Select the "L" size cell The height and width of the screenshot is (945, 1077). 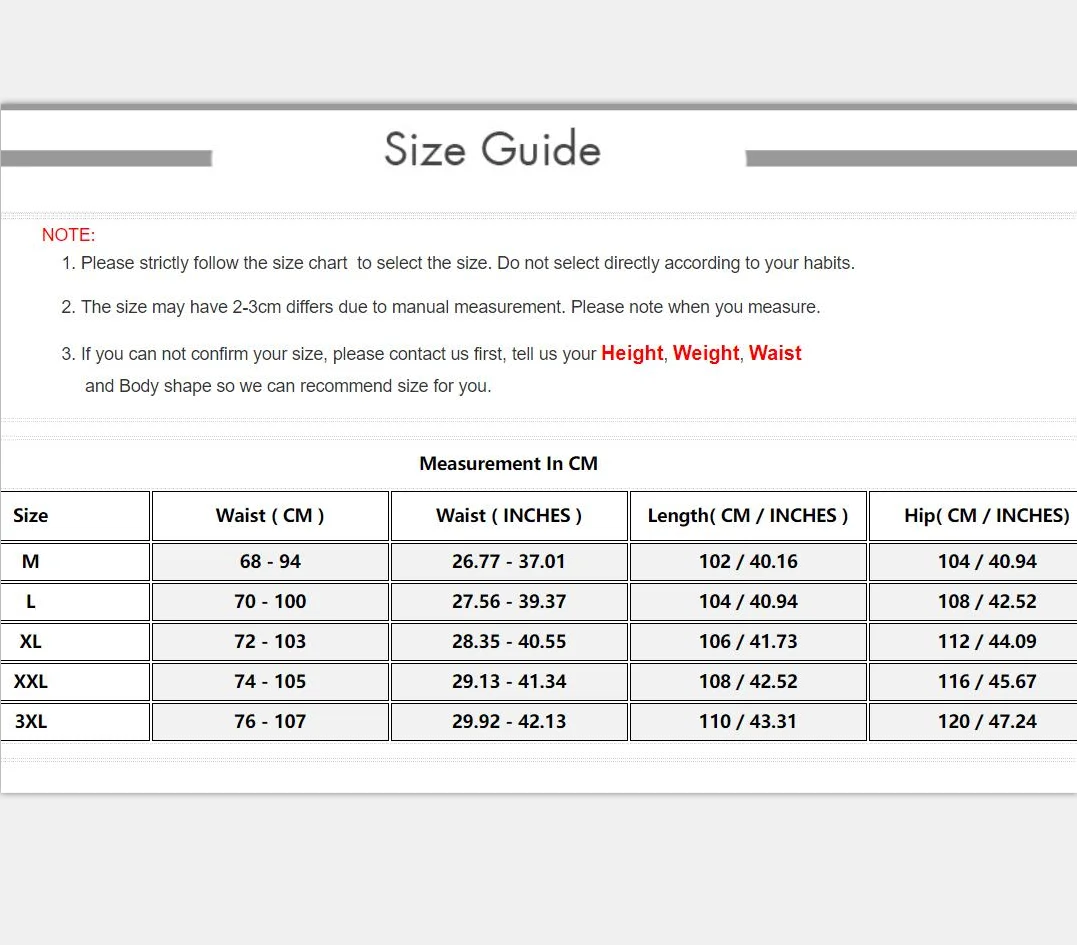click(x=75, y=602)
